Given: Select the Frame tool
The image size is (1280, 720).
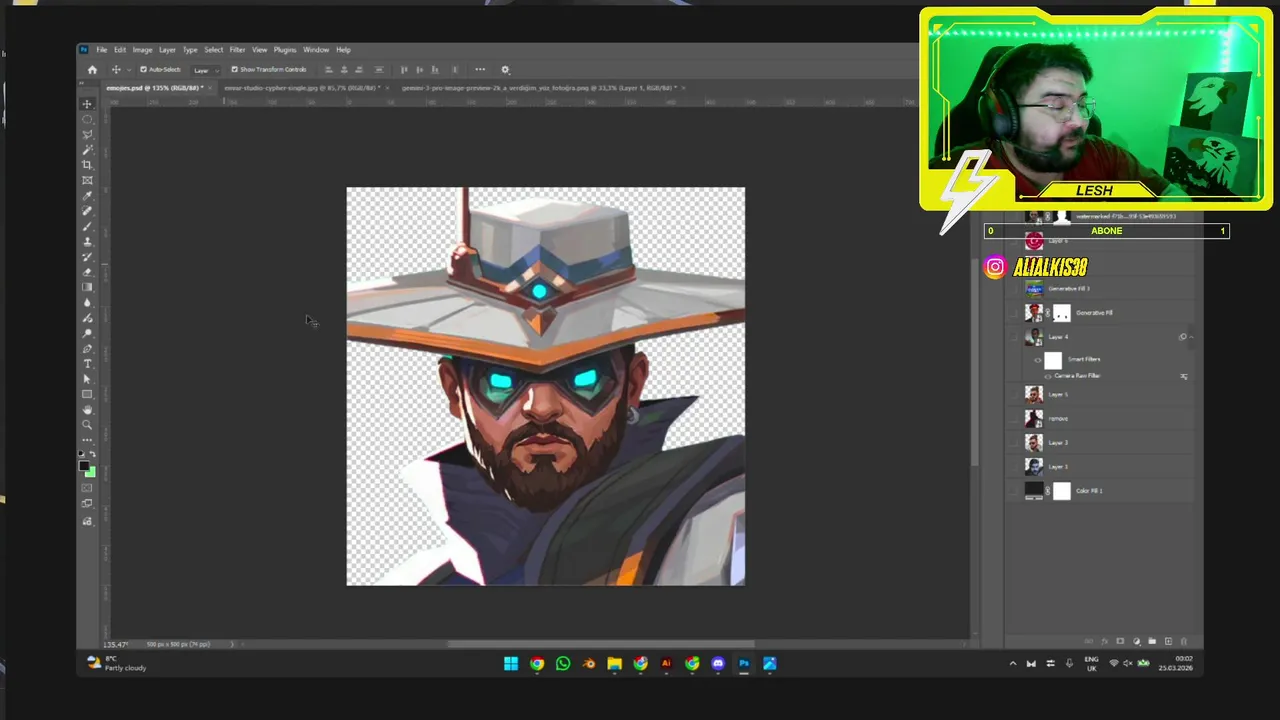Looking at the screenshot, I should coord(87,180).
